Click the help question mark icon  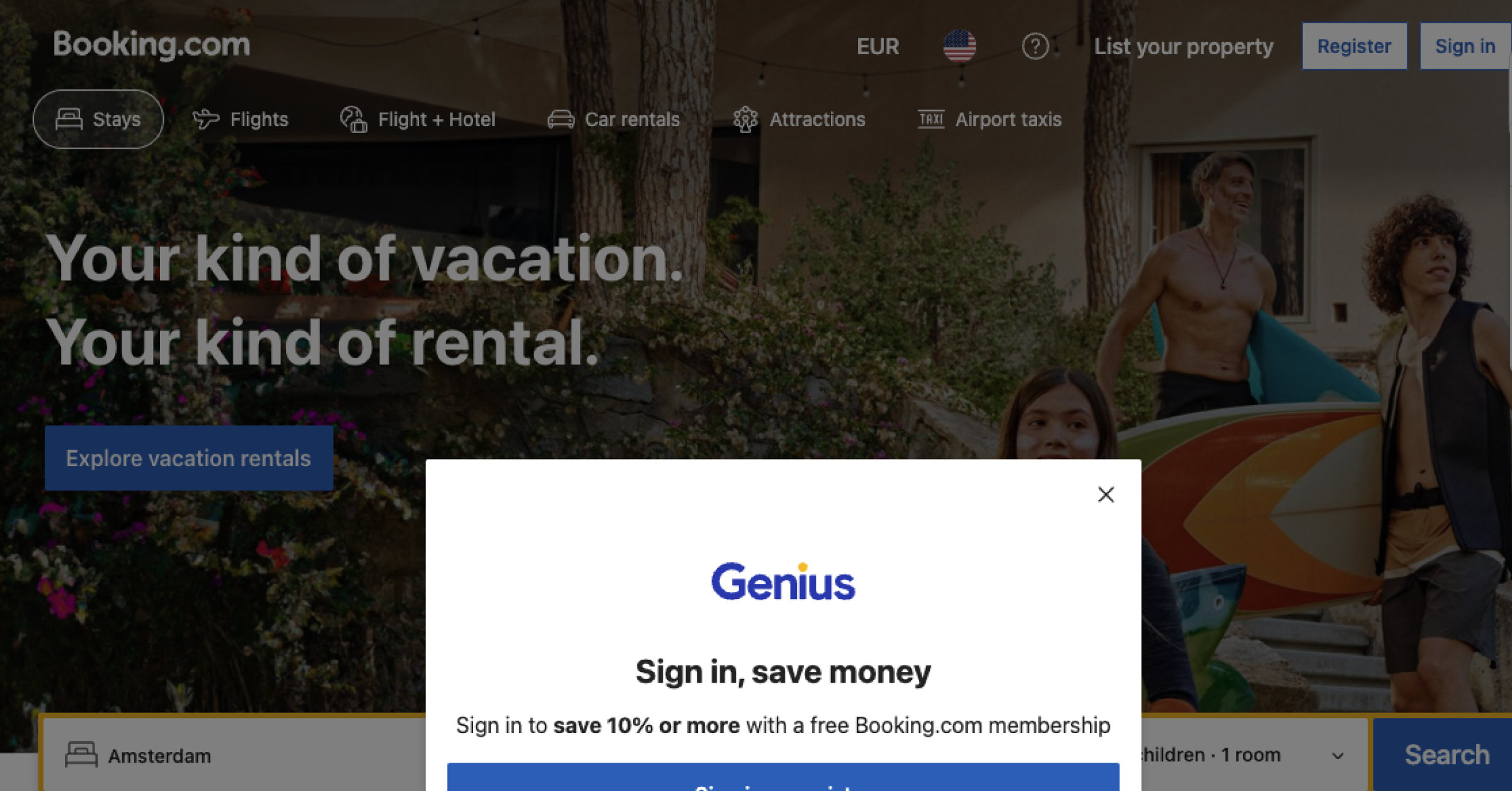(1034, 46)
